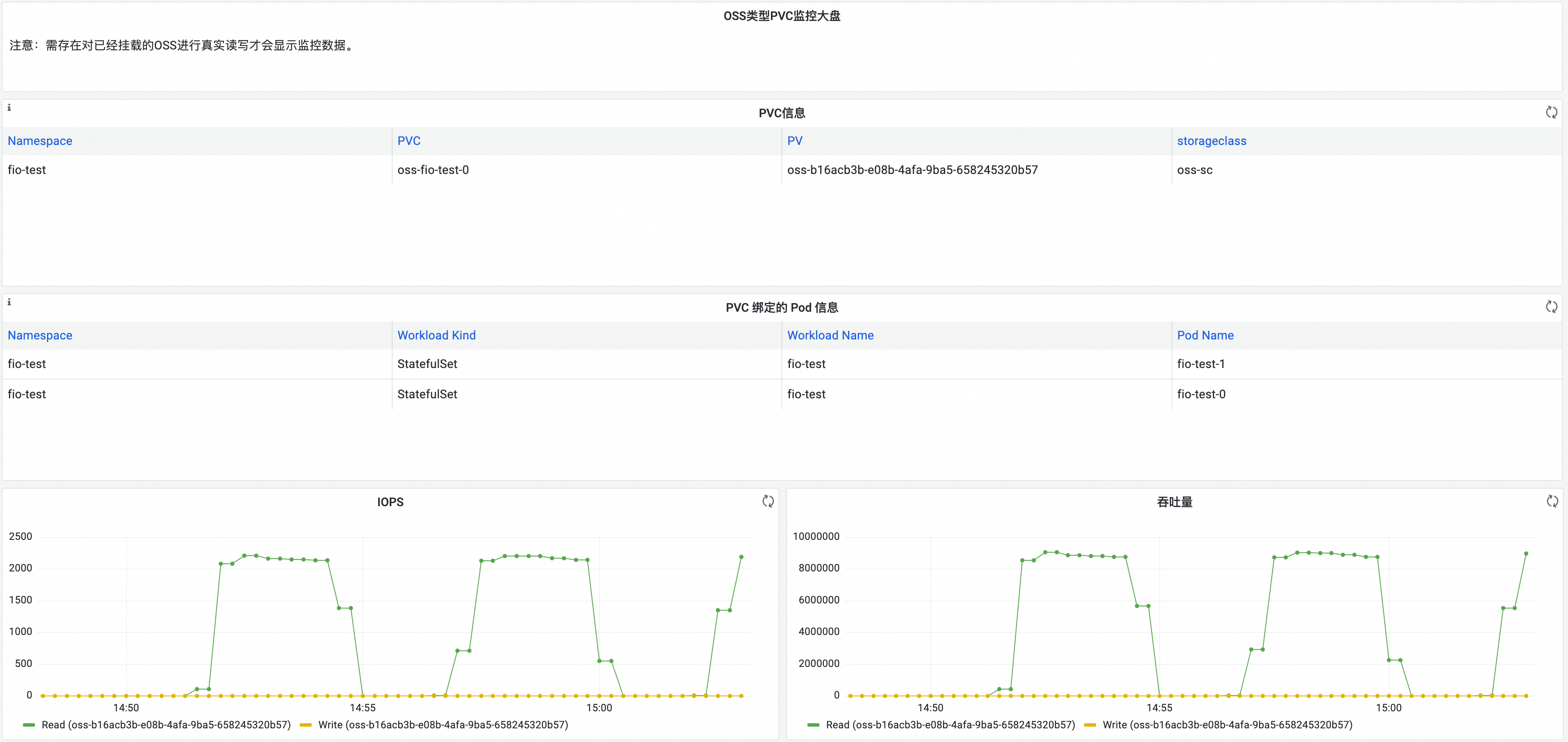Sort by Workload Name column header

coord(830,335)
